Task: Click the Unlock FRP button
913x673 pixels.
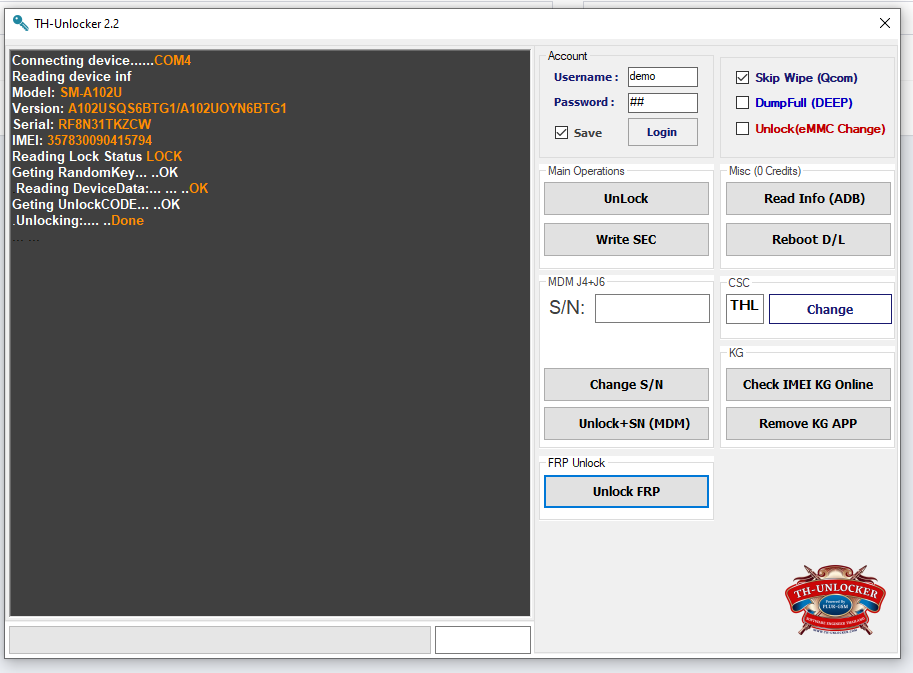Action: [x=626, y=491]
